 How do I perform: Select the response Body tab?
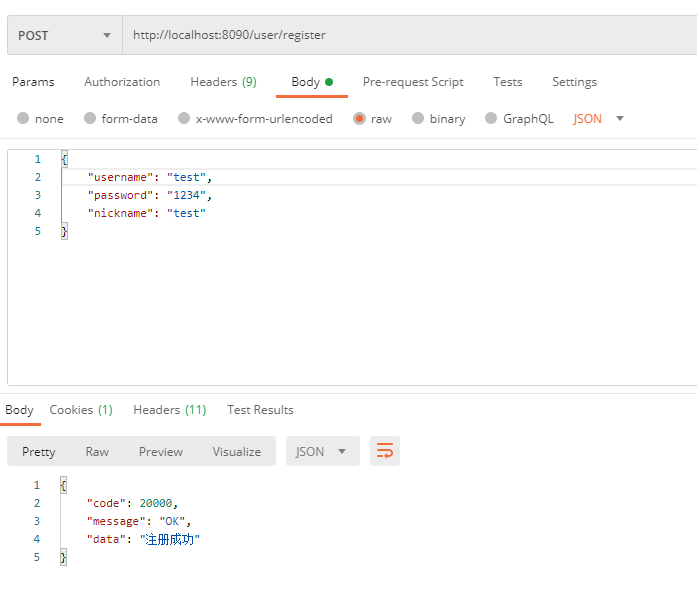[20, 410]
